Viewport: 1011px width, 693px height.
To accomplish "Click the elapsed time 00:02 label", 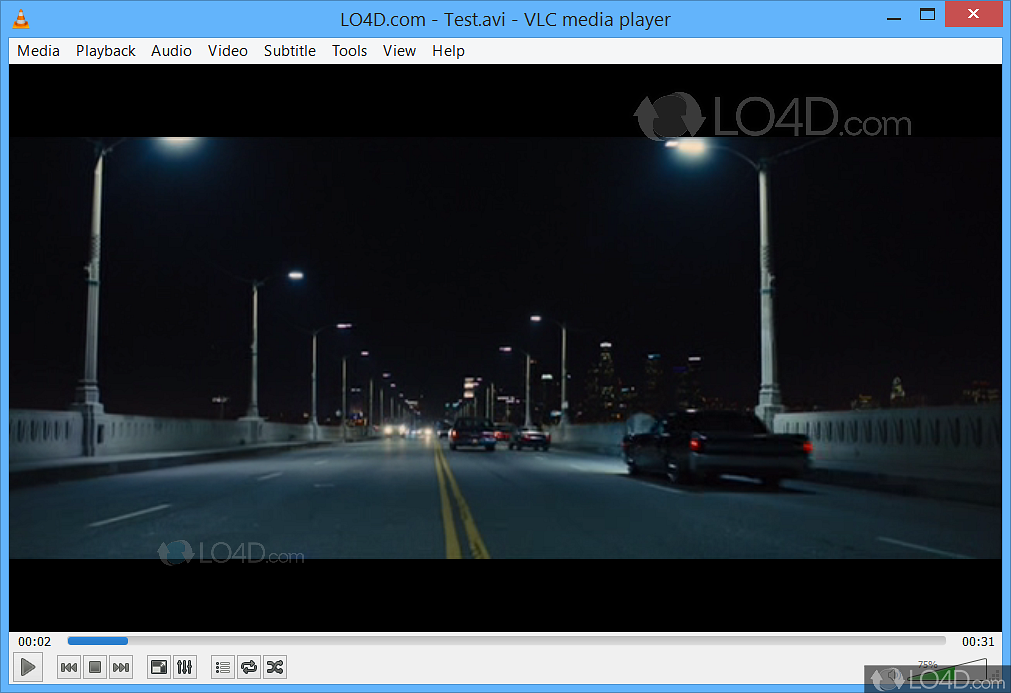I will [x=34, y=641].
